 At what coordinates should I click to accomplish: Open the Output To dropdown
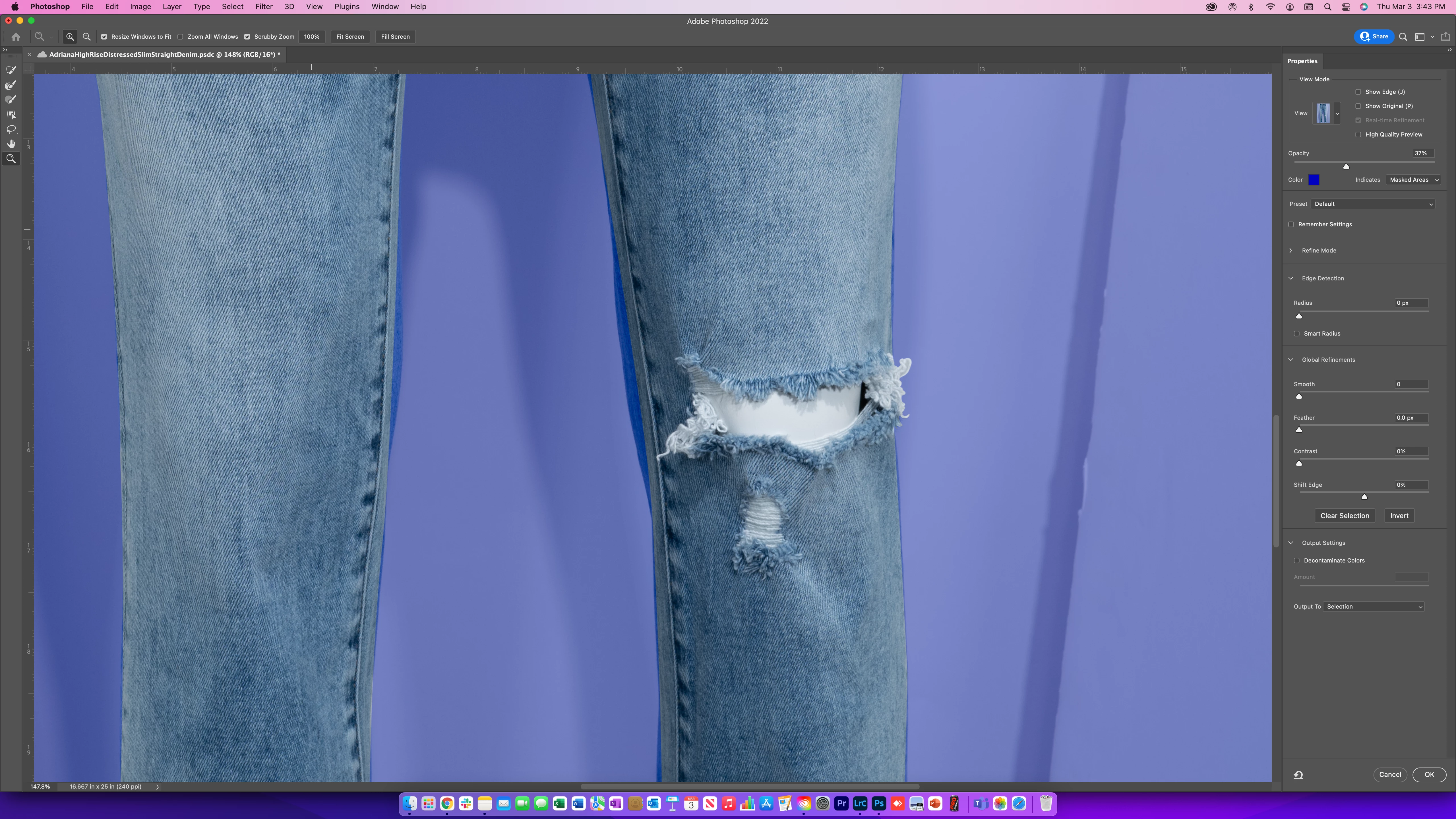[x=1374, y=607]
